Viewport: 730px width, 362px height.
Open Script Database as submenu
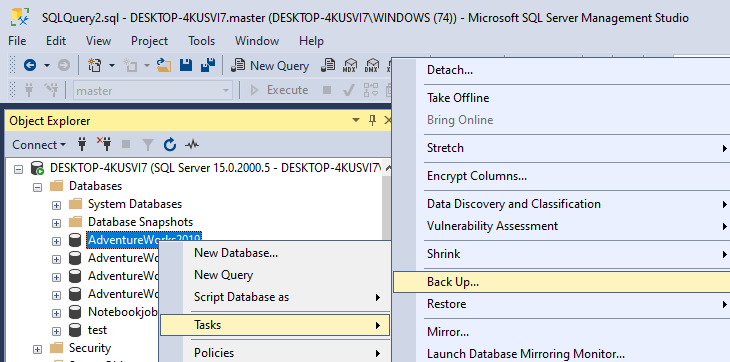[x=275, y=297]
